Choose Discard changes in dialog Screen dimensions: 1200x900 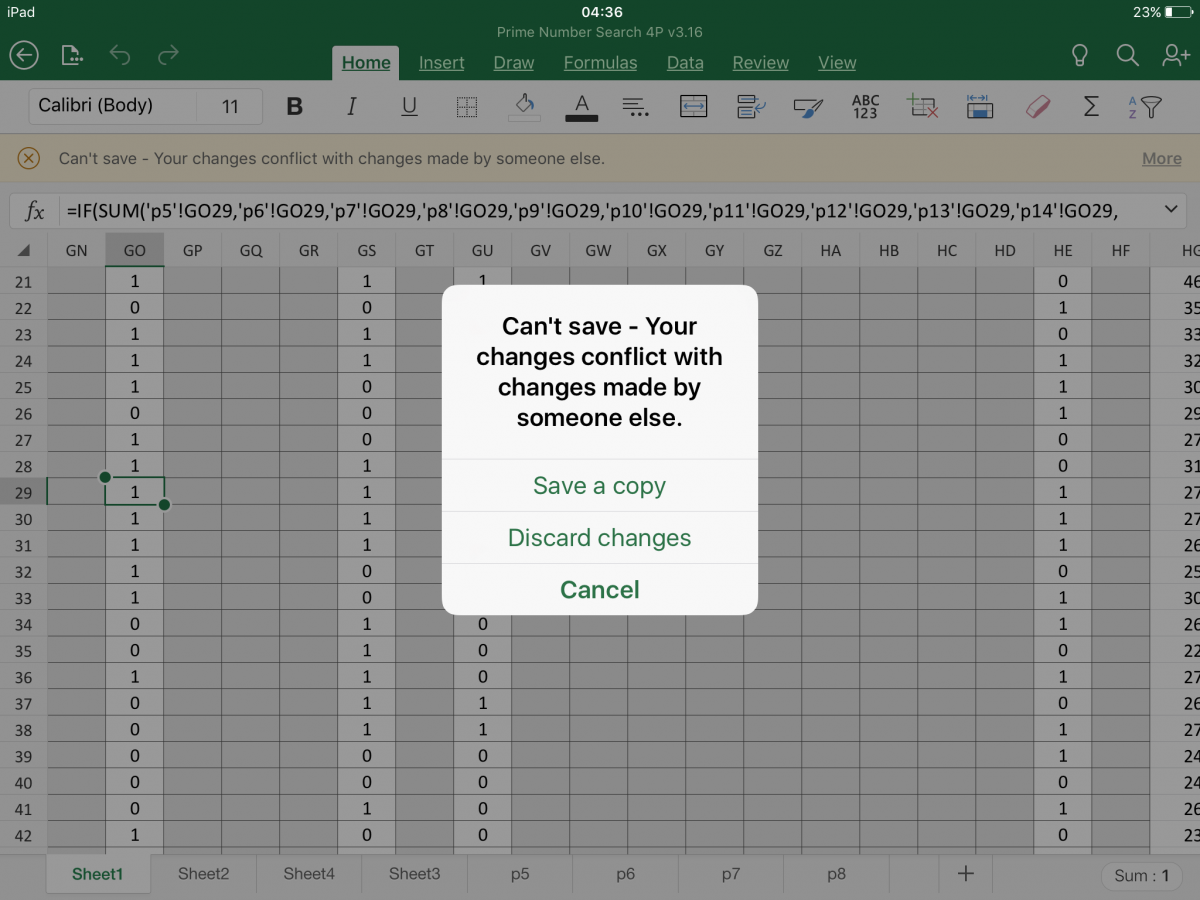pyautogui.click(x=599, y=538)
